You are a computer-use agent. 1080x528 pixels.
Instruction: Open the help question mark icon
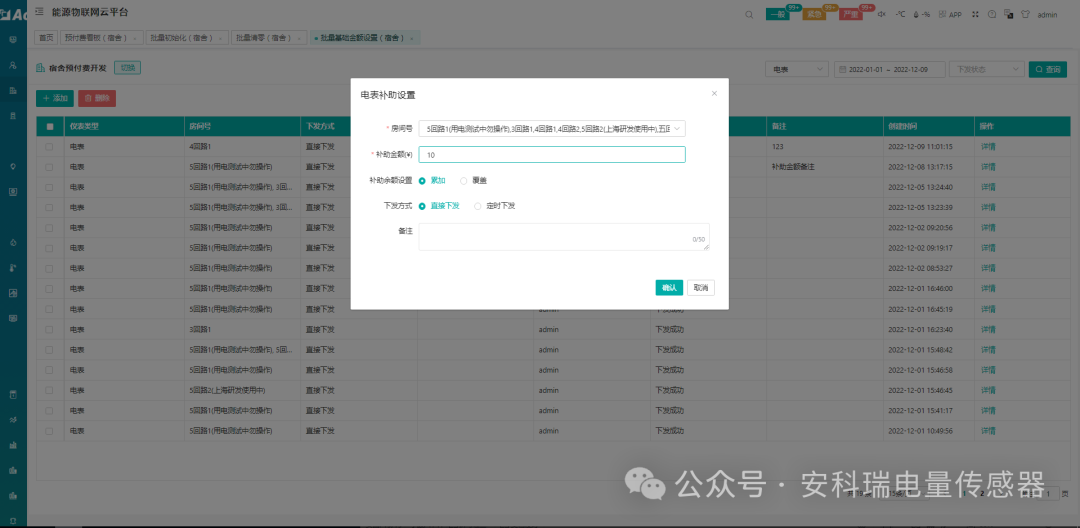992,14
